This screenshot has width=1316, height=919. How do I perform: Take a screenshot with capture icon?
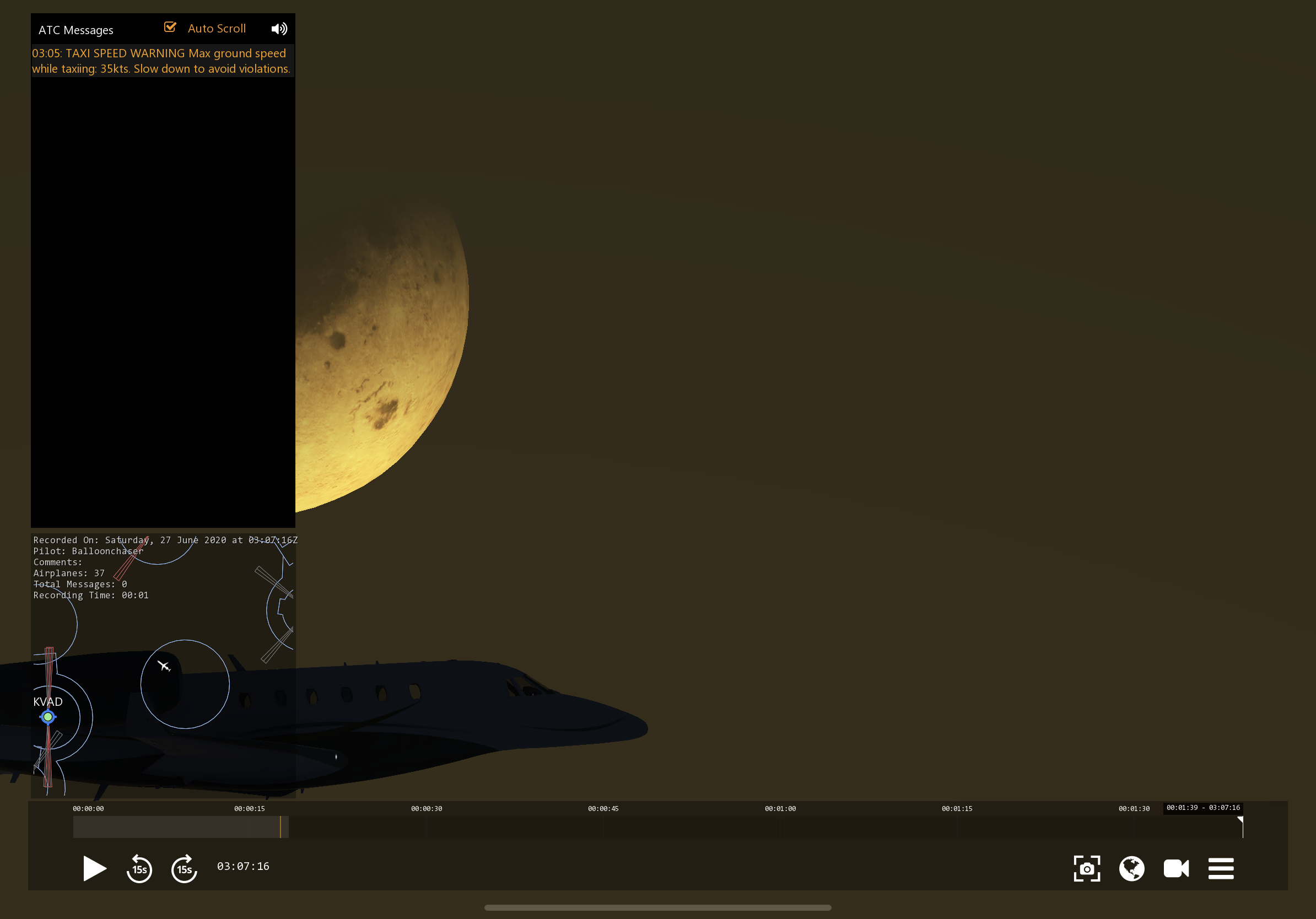(x=1086, y=868)
